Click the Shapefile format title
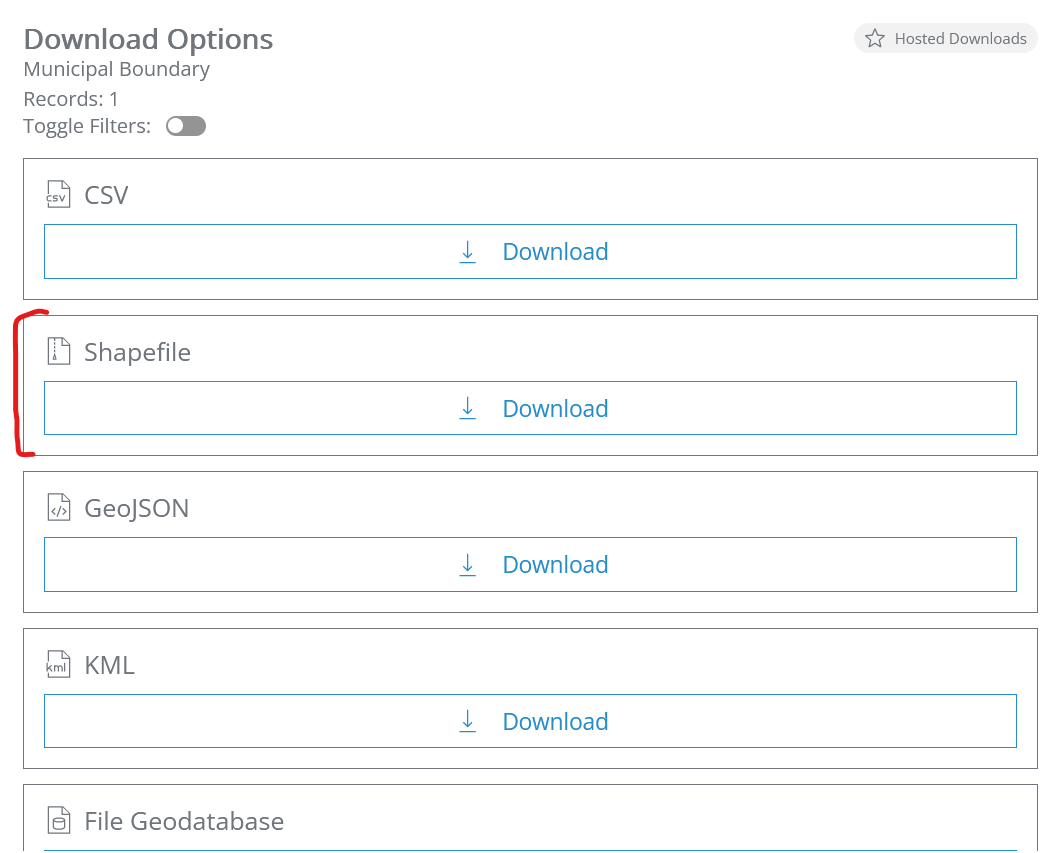Screen dimensions: 1055x853 pyautogui.click(x=137, y=352)
